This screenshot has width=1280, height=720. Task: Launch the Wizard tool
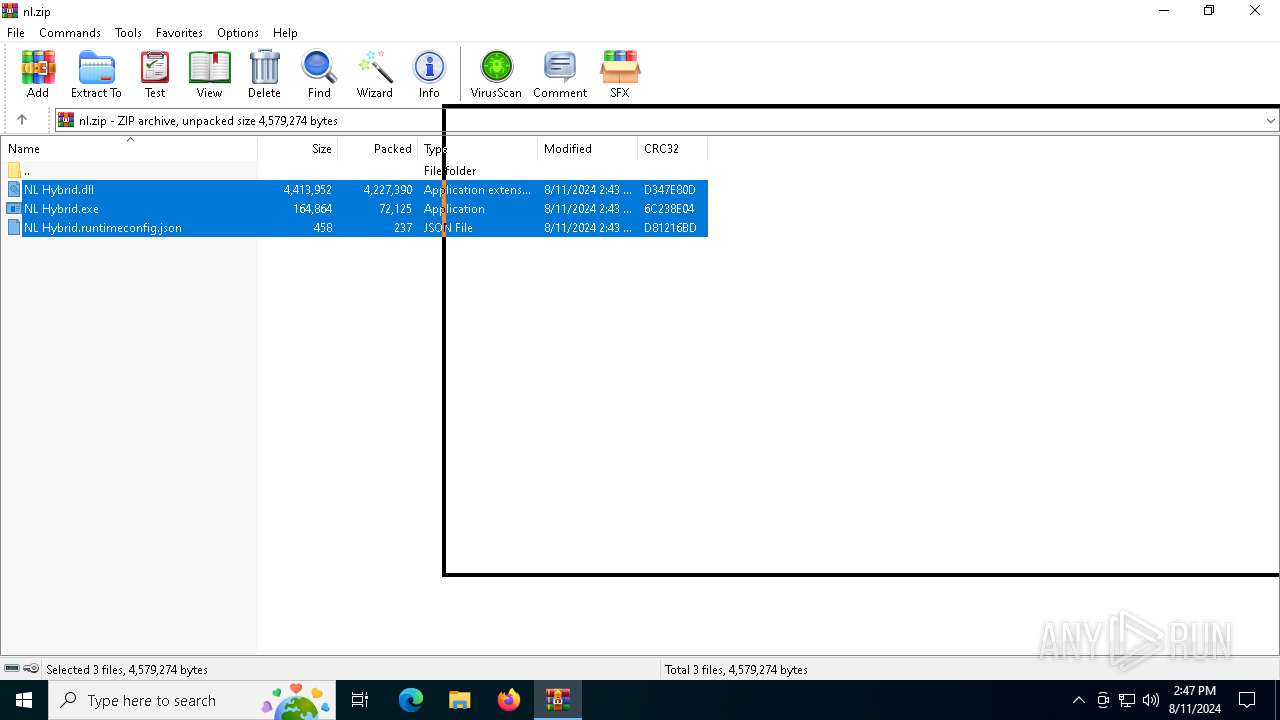pos(375,75)
